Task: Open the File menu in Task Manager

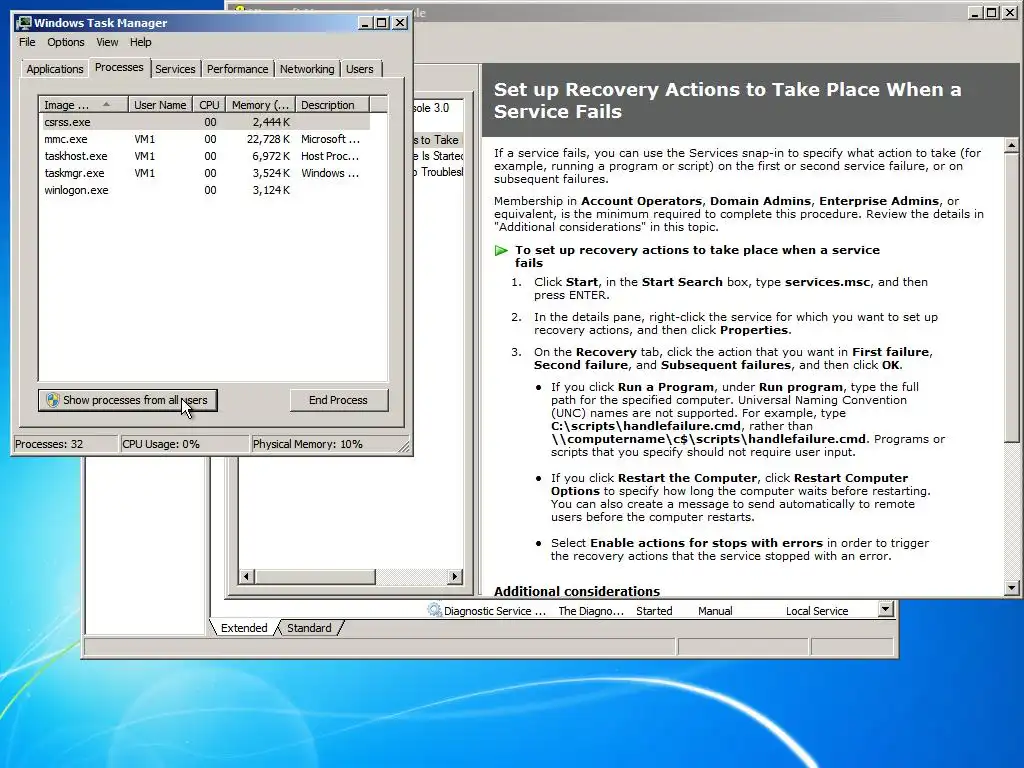Action: [27, 42]
